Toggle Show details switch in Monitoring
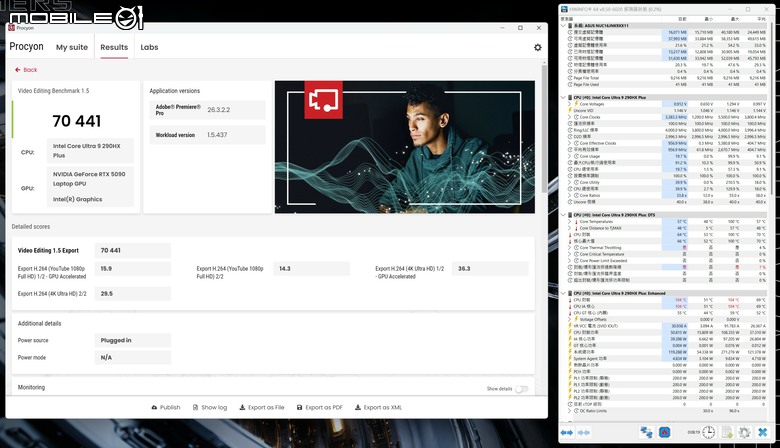This screenshot has width=780, height=448. pyautogui.click(x=521, y=389)
